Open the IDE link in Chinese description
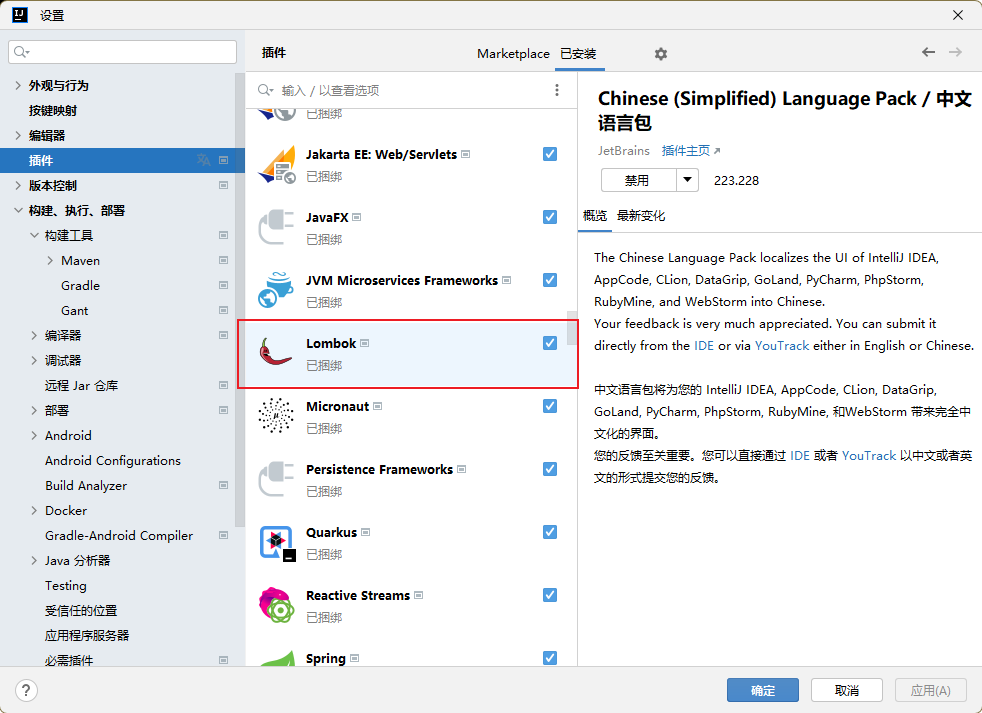 (x=800, y=455)
